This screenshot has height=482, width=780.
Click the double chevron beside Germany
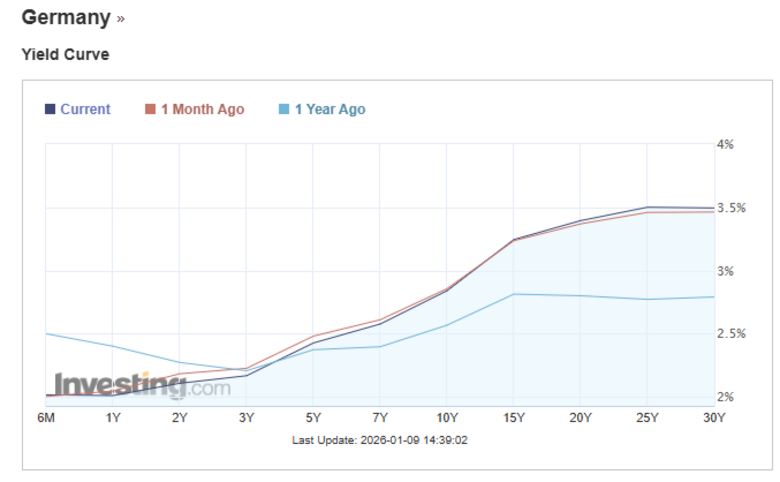(x=121, y=19)
